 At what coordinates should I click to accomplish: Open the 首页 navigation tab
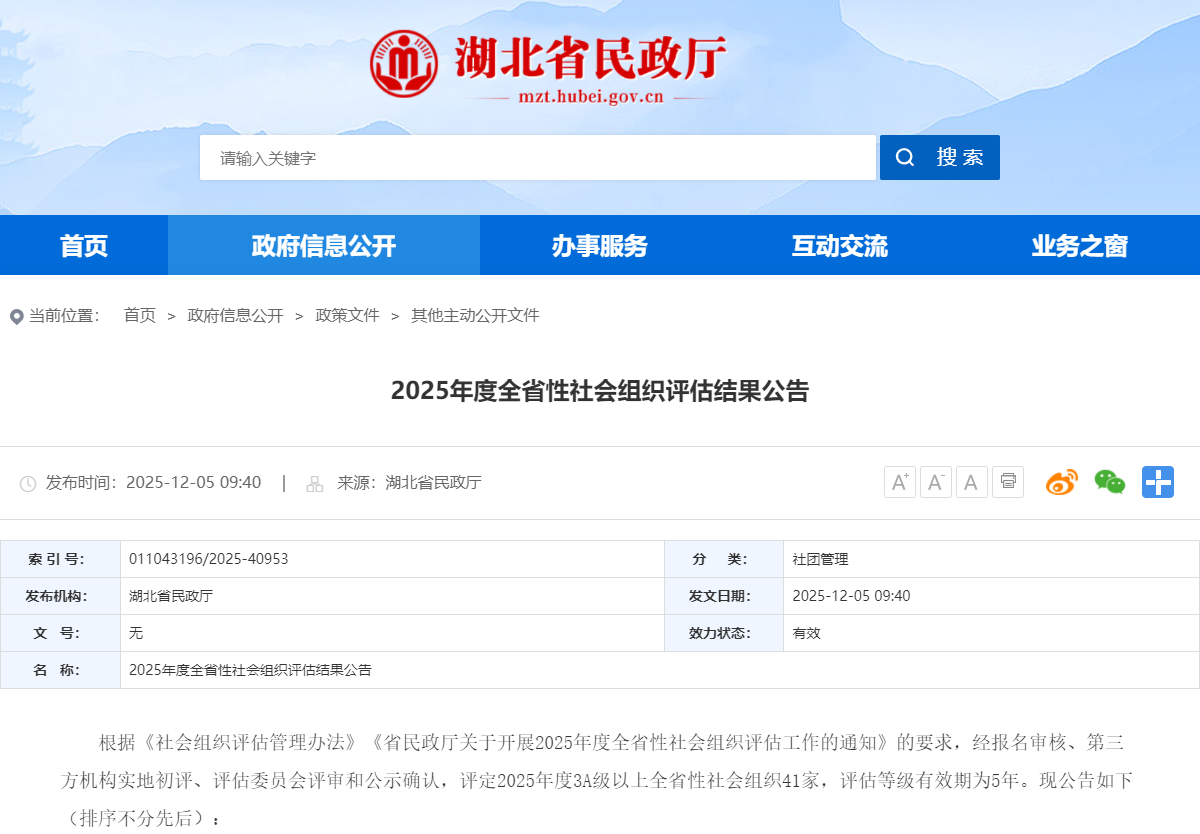(x=84, y=245)
